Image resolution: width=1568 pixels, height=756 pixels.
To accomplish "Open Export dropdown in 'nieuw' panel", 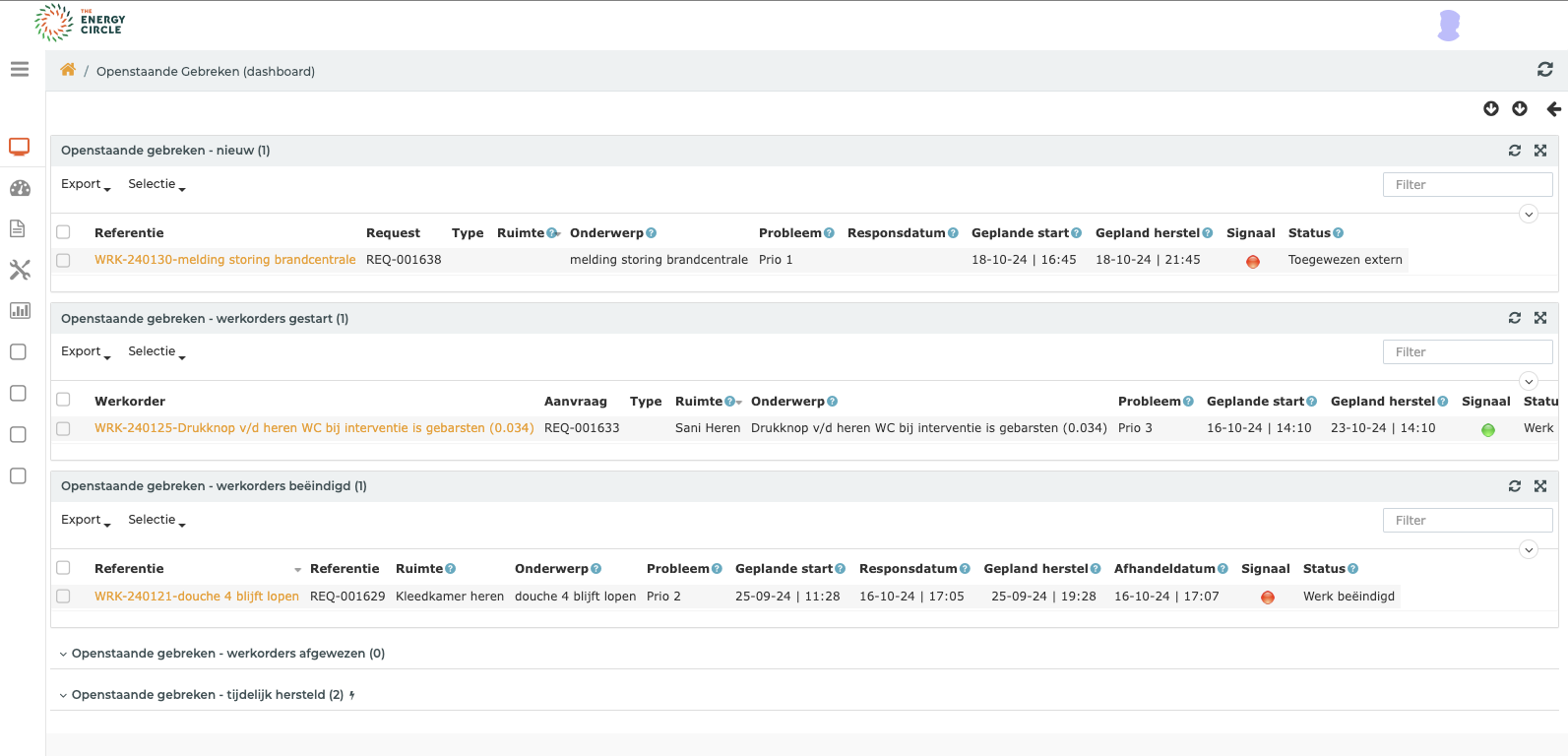I will tap(86, 184).
